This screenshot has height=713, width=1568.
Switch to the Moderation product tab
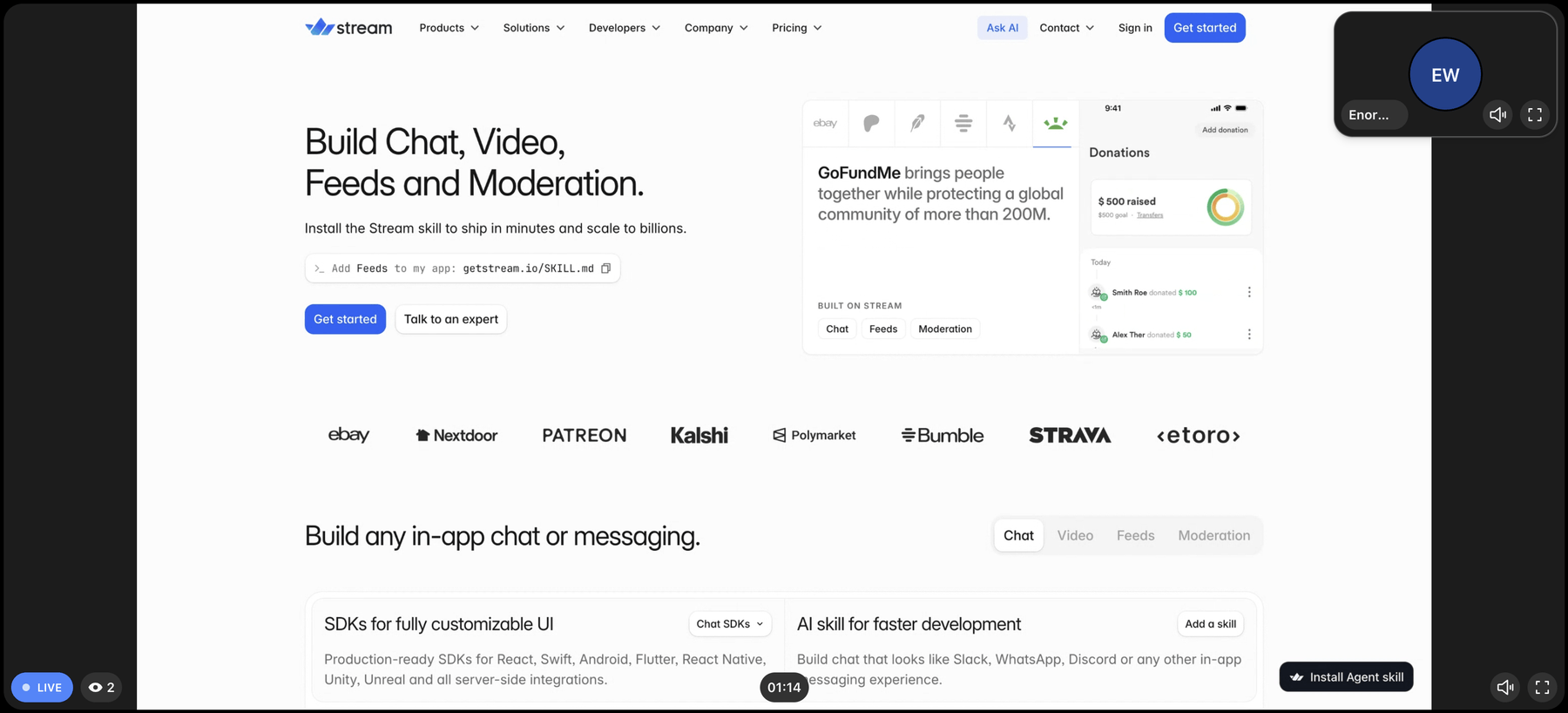[x=1213, y=535]
